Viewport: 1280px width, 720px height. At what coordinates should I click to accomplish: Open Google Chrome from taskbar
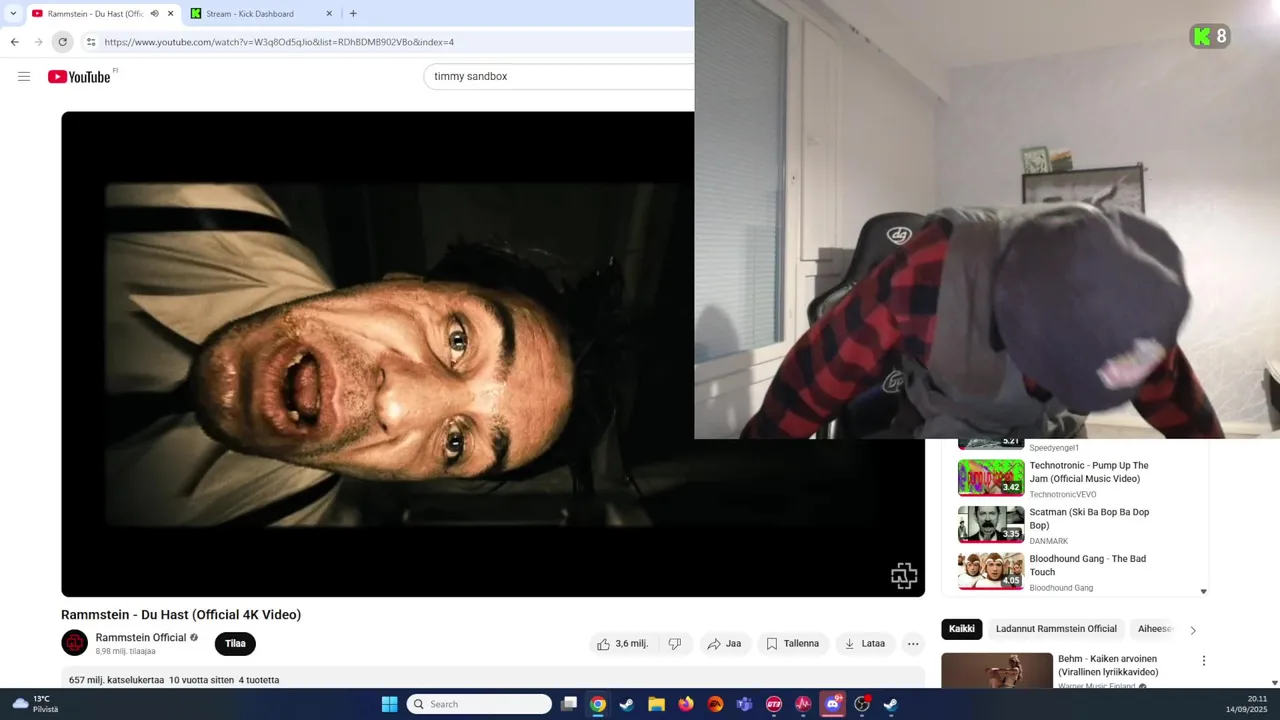pyautogui.click(x=597, y=704)
